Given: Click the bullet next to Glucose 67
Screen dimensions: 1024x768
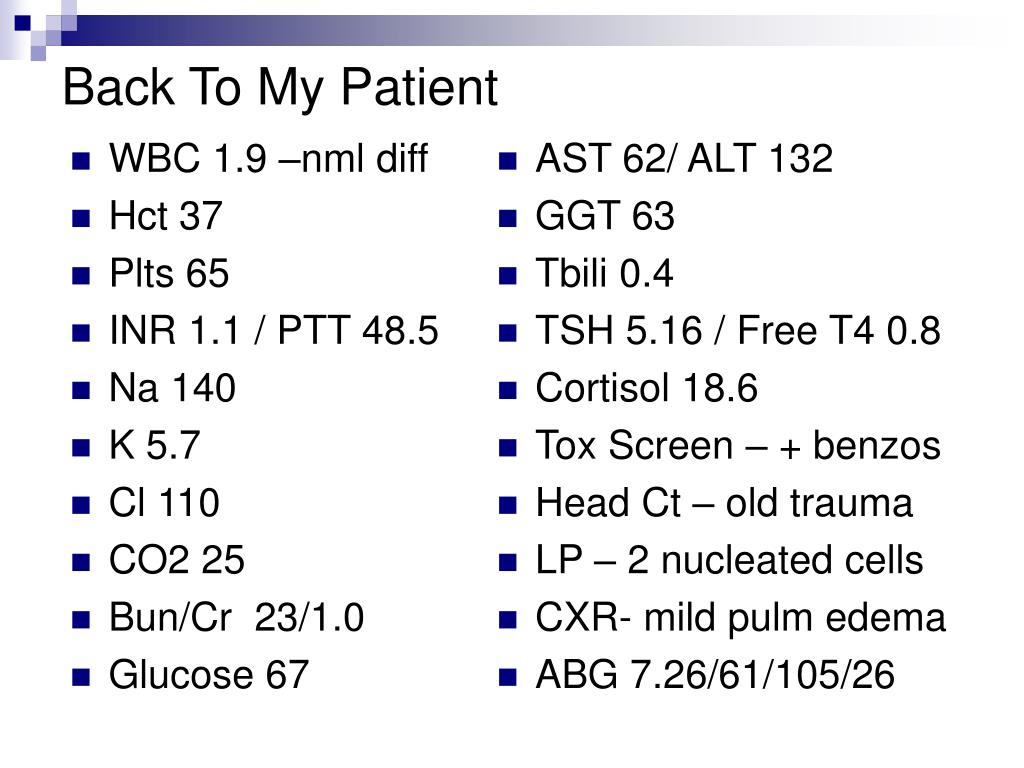Looking at the screenshot, I should (81, 677).
